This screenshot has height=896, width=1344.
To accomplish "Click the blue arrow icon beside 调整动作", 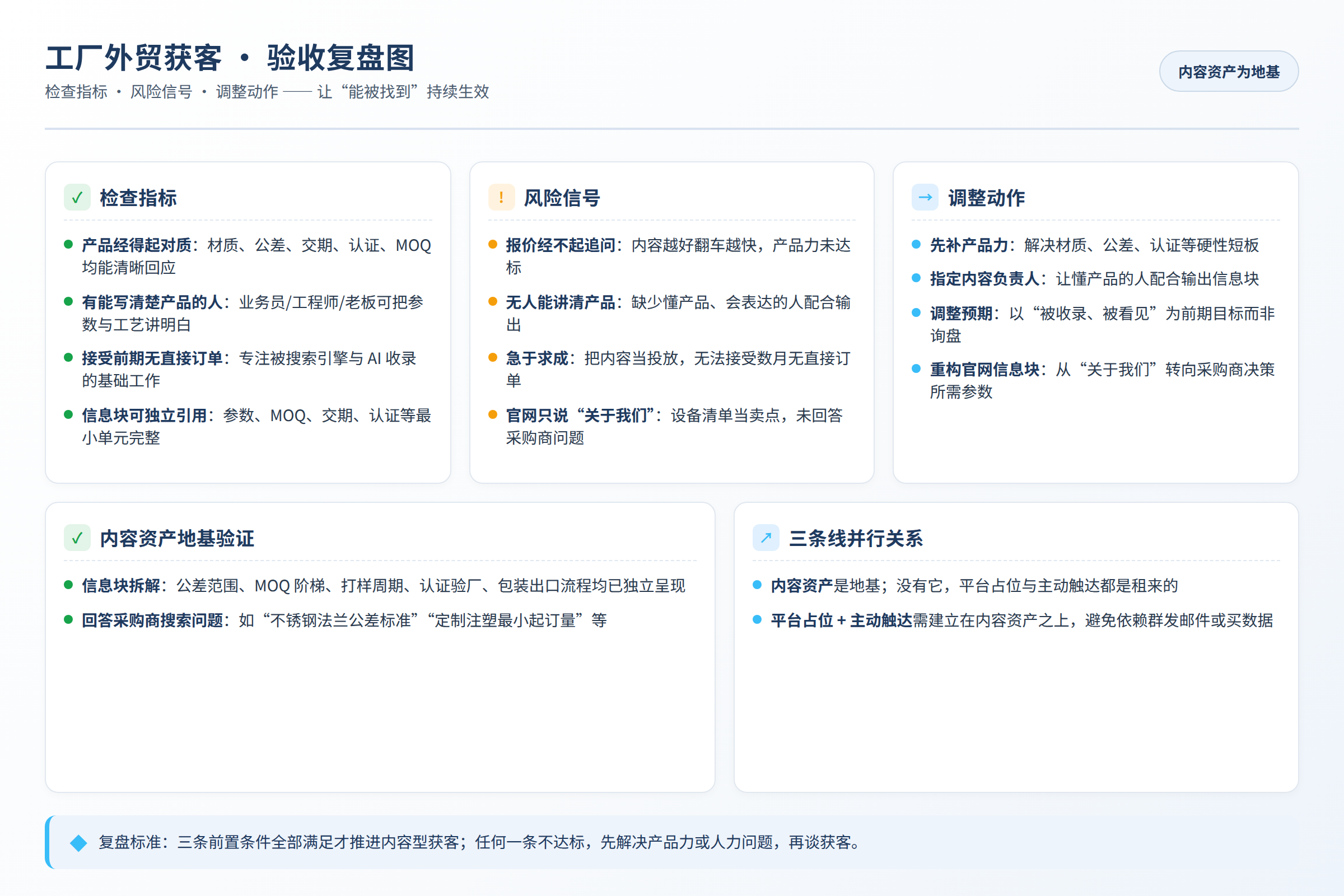I will (x=925, y=197).
